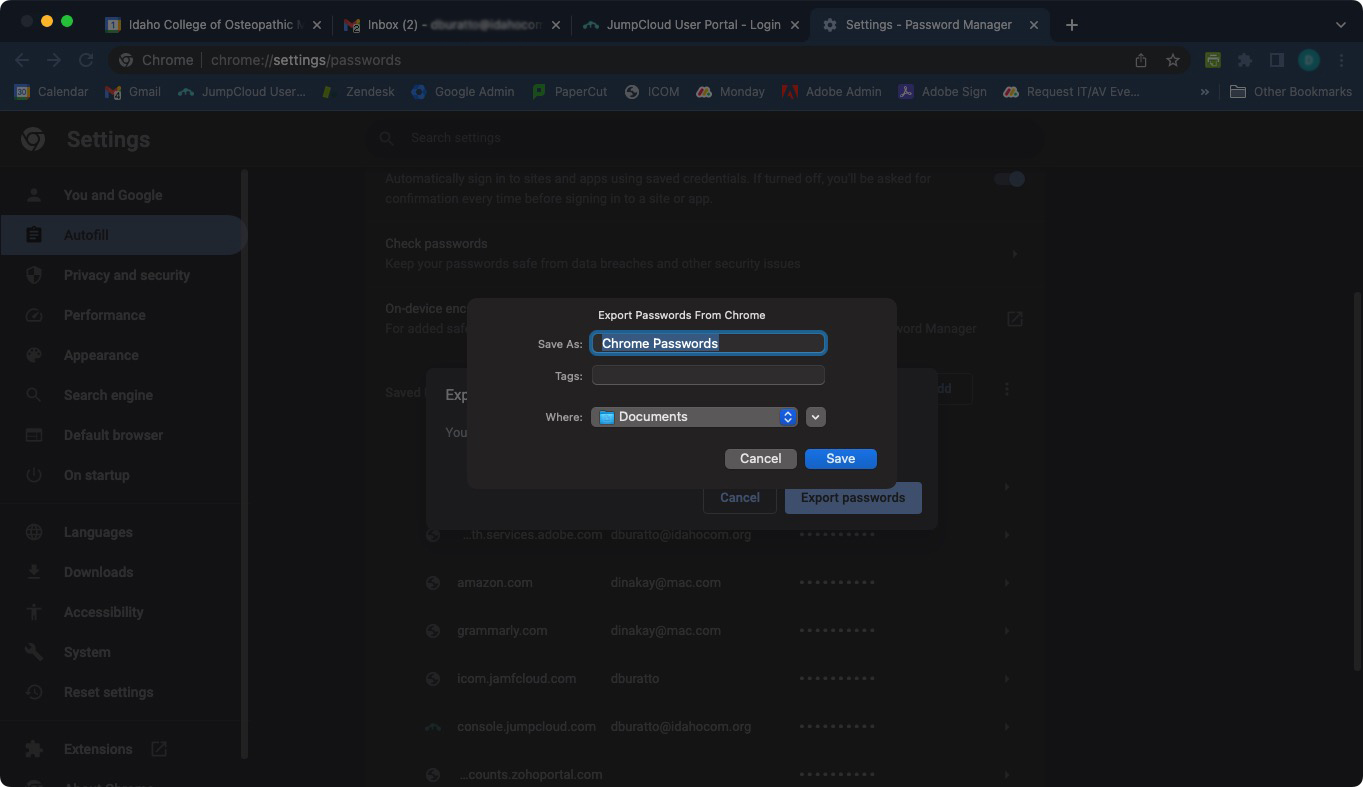Open the Chrome three-dot menu
1363x787 pixels.
click(1341, 60)
